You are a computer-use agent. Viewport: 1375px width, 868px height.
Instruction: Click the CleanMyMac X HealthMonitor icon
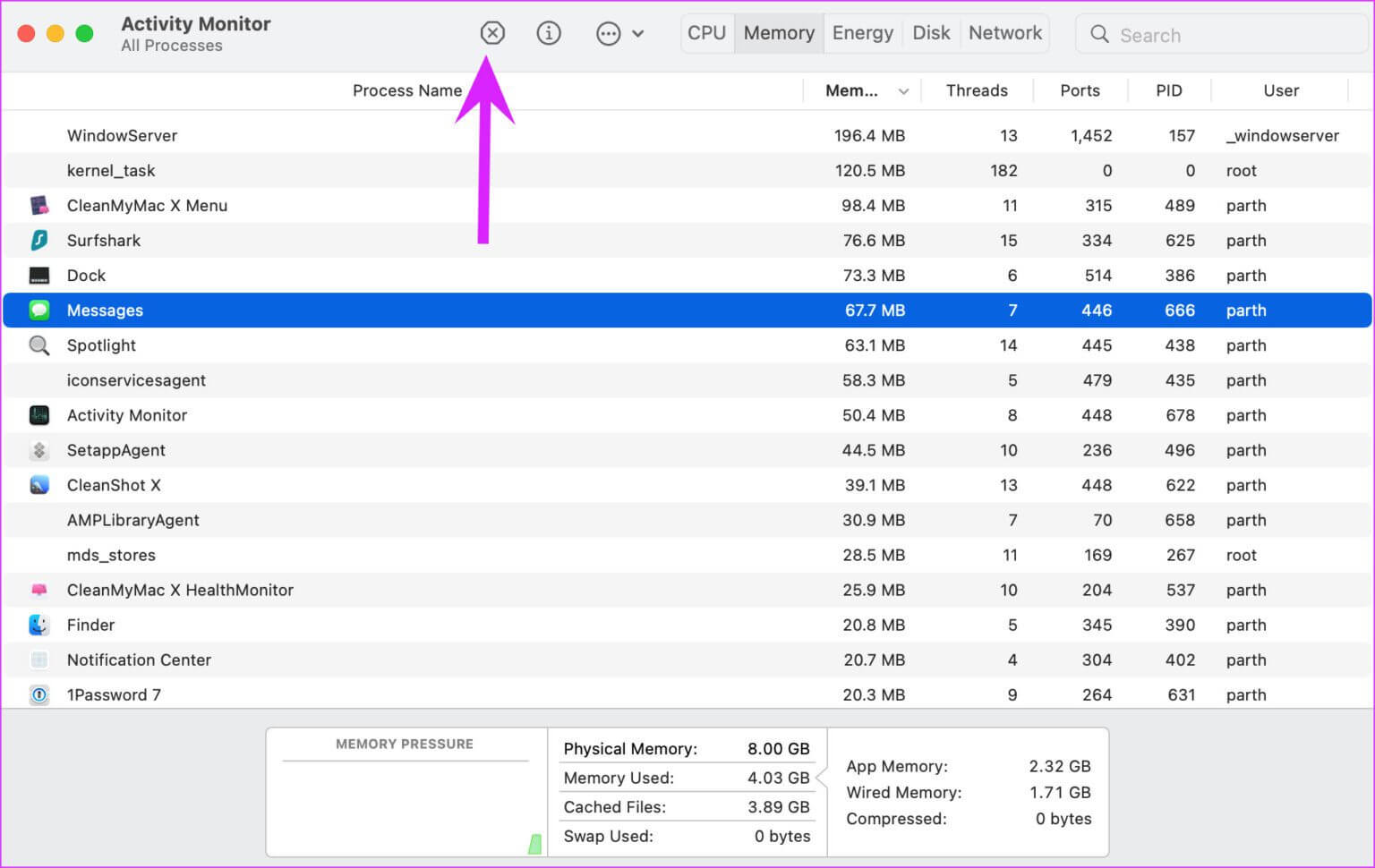[x=39, y=590]
